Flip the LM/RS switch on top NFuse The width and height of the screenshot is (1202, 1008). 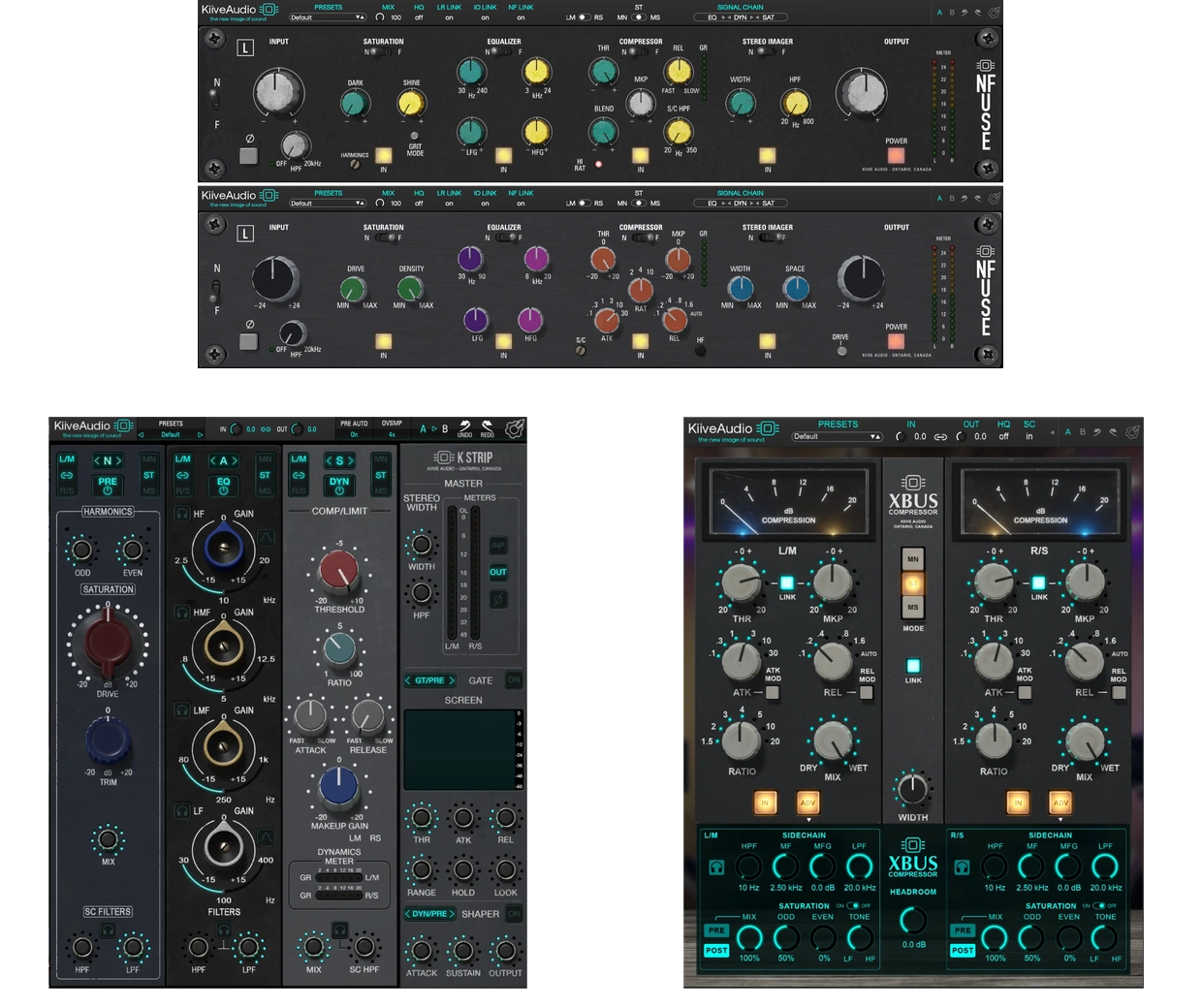[x=584, y=16]
